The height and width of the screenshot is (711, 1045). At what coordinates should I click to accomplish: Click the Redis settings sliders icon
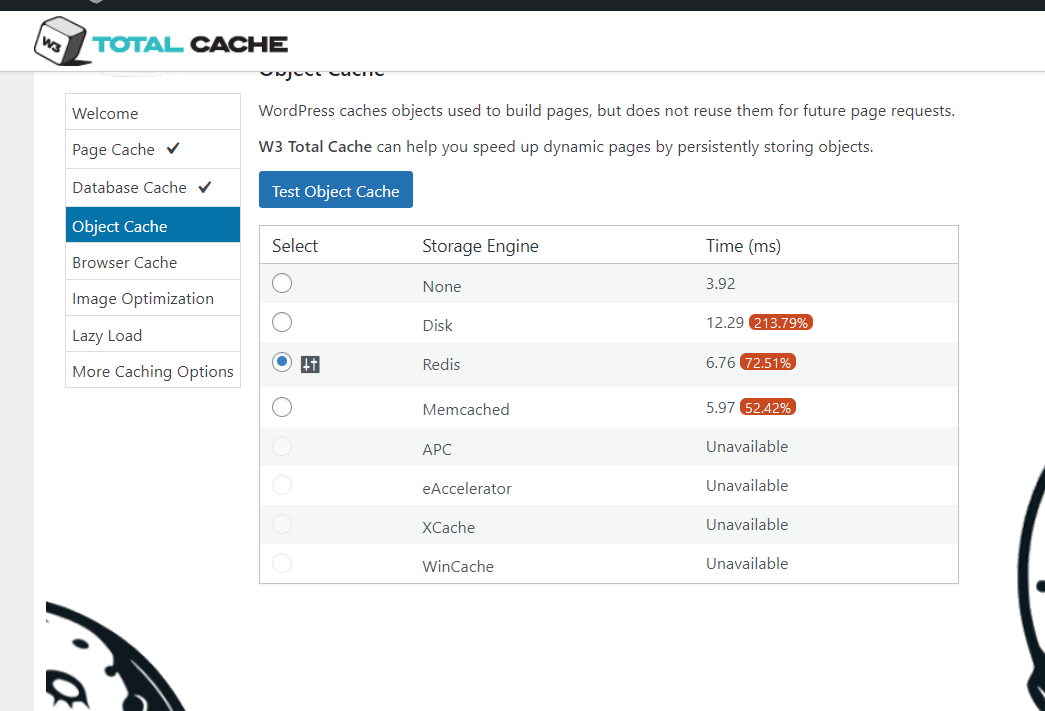pyautogui.click(x=310, y=365)
